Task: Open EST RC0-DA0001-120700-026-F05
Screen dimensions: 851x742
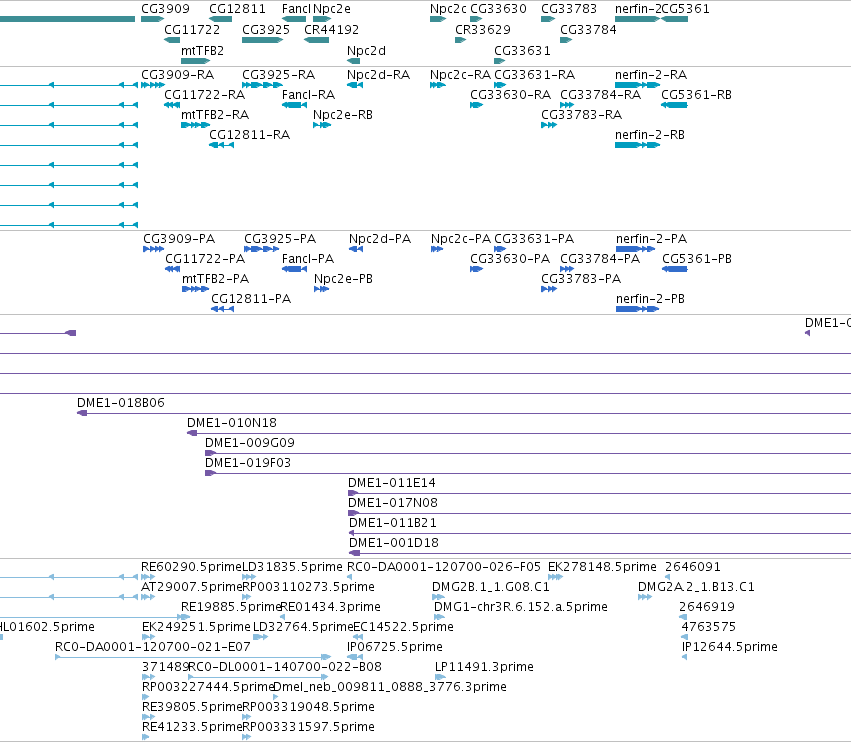Action: (x=350, y=577)
